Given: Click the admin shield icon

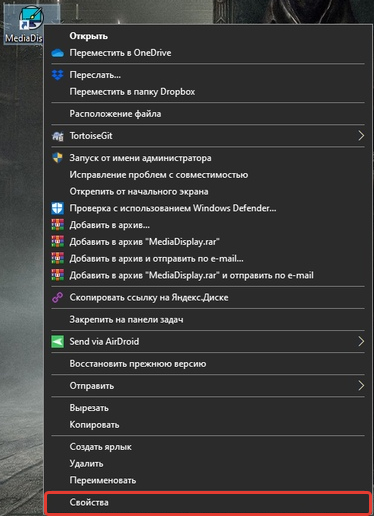Looking at the screenshot, I should pyautogui.click(x=58, y=158).
